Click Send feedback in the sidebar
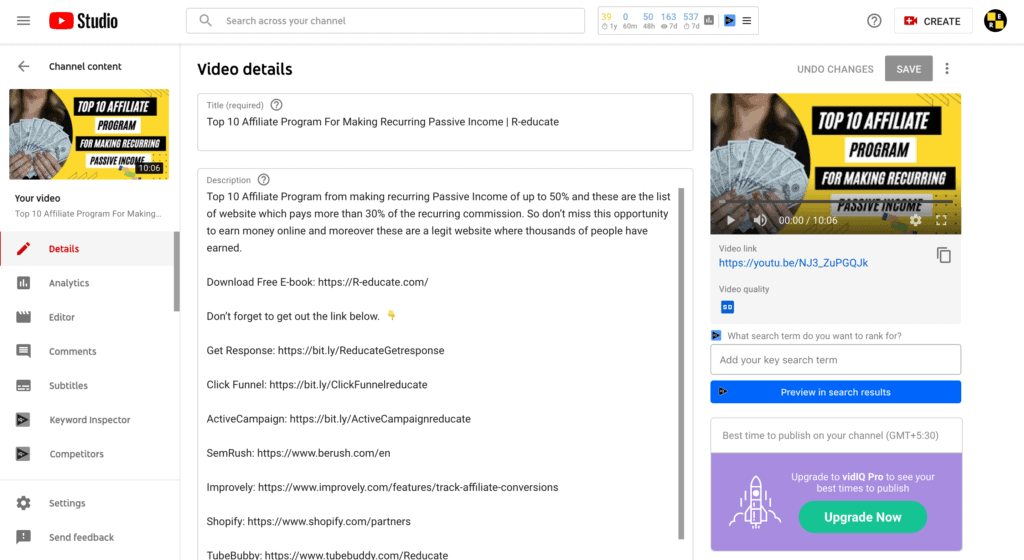This screenshot has width=1024, height=560. click(x=88, y=537)
